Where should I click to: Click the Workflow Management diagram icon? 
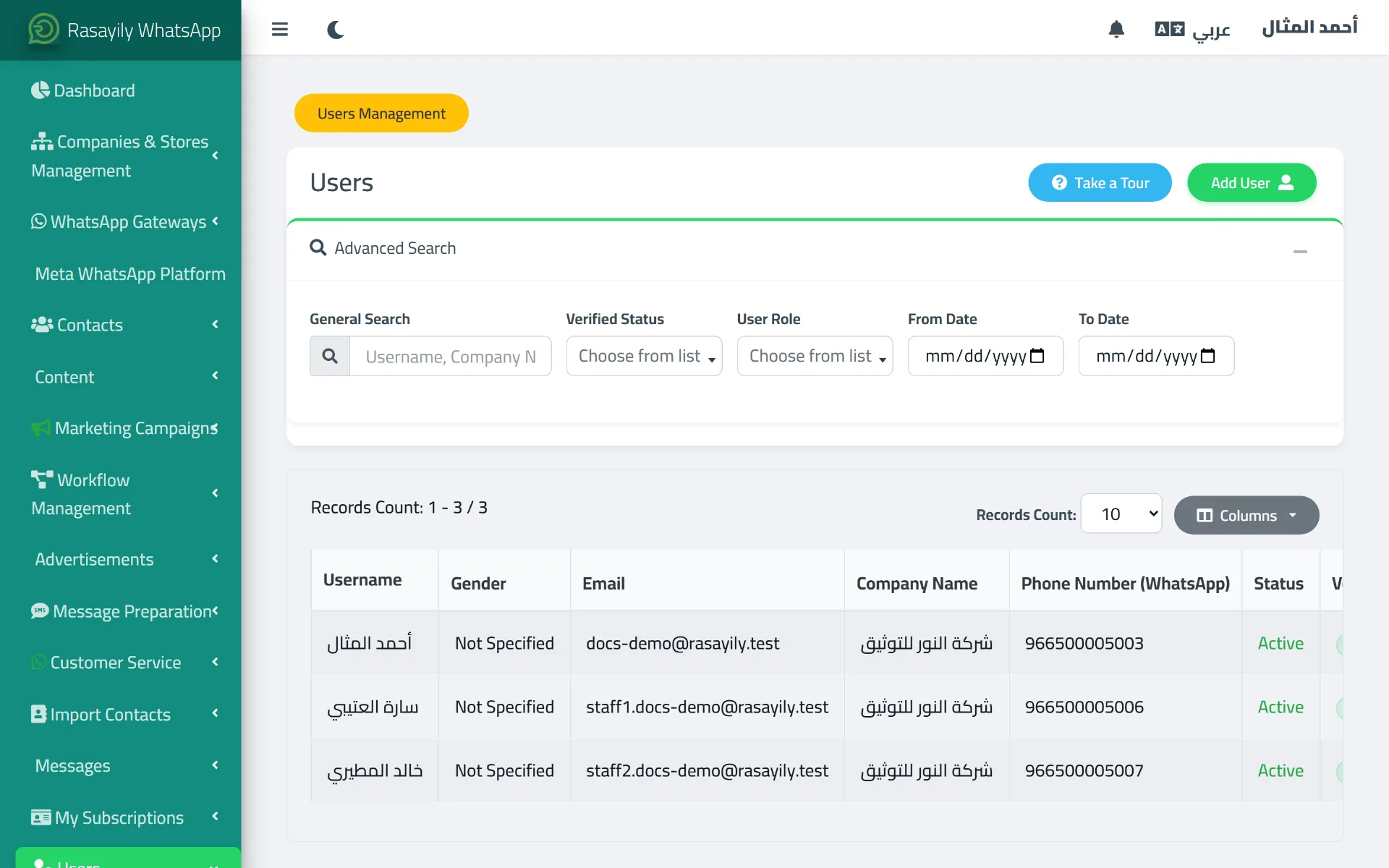click(42, 480)
